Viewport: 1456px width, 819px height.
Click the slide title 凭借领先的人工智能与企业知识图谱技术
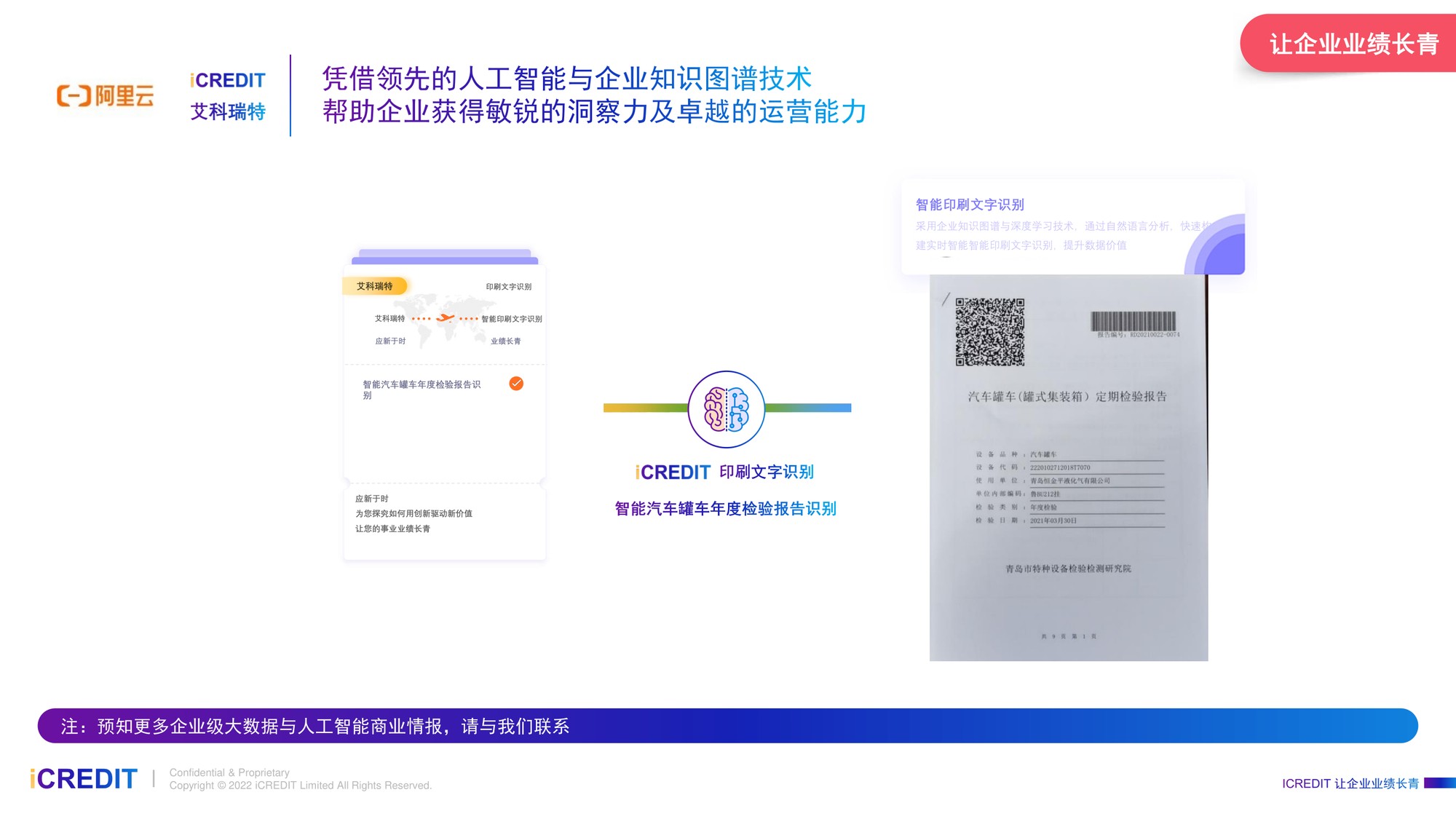pos(567,79)
